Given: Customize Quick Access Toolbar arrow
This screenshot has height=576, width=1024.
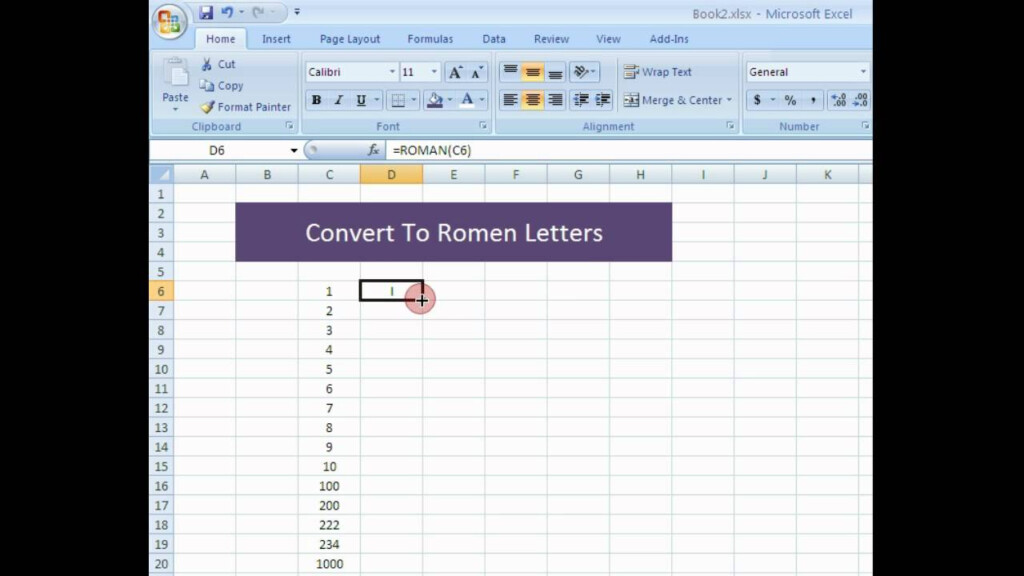Looking at the screenshot, I should pyautogui.click(x=297, y=12).
